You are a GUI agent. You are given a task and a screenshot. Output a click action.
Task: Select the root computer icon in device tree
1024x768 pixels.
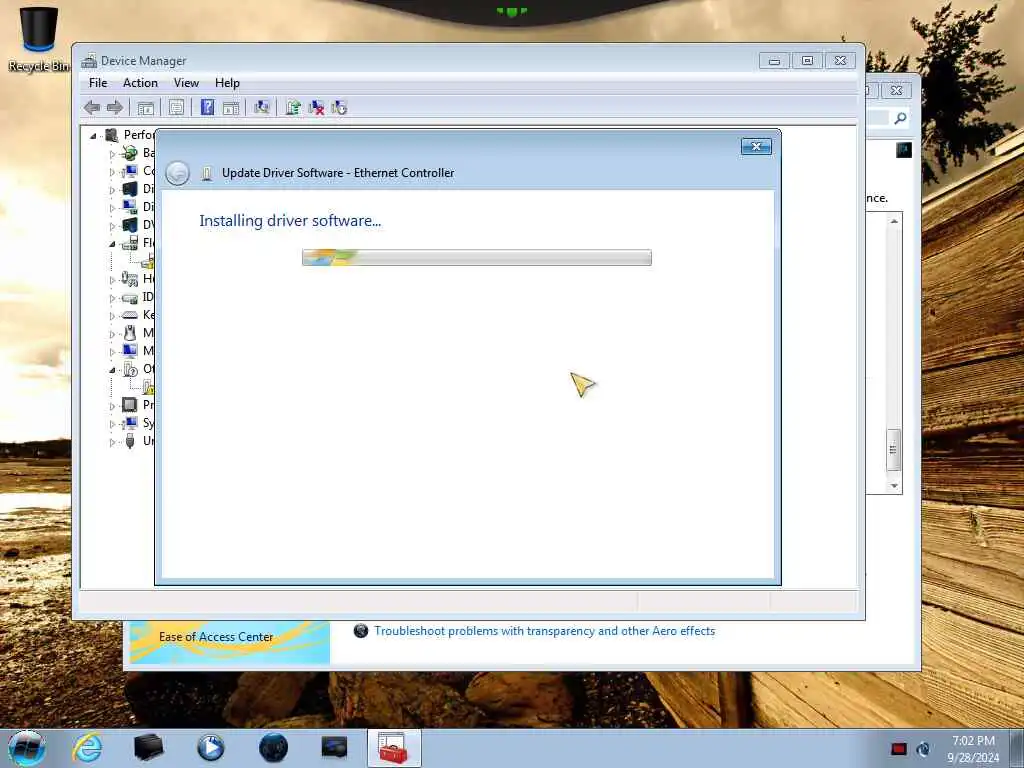click(x=112, y=135)
